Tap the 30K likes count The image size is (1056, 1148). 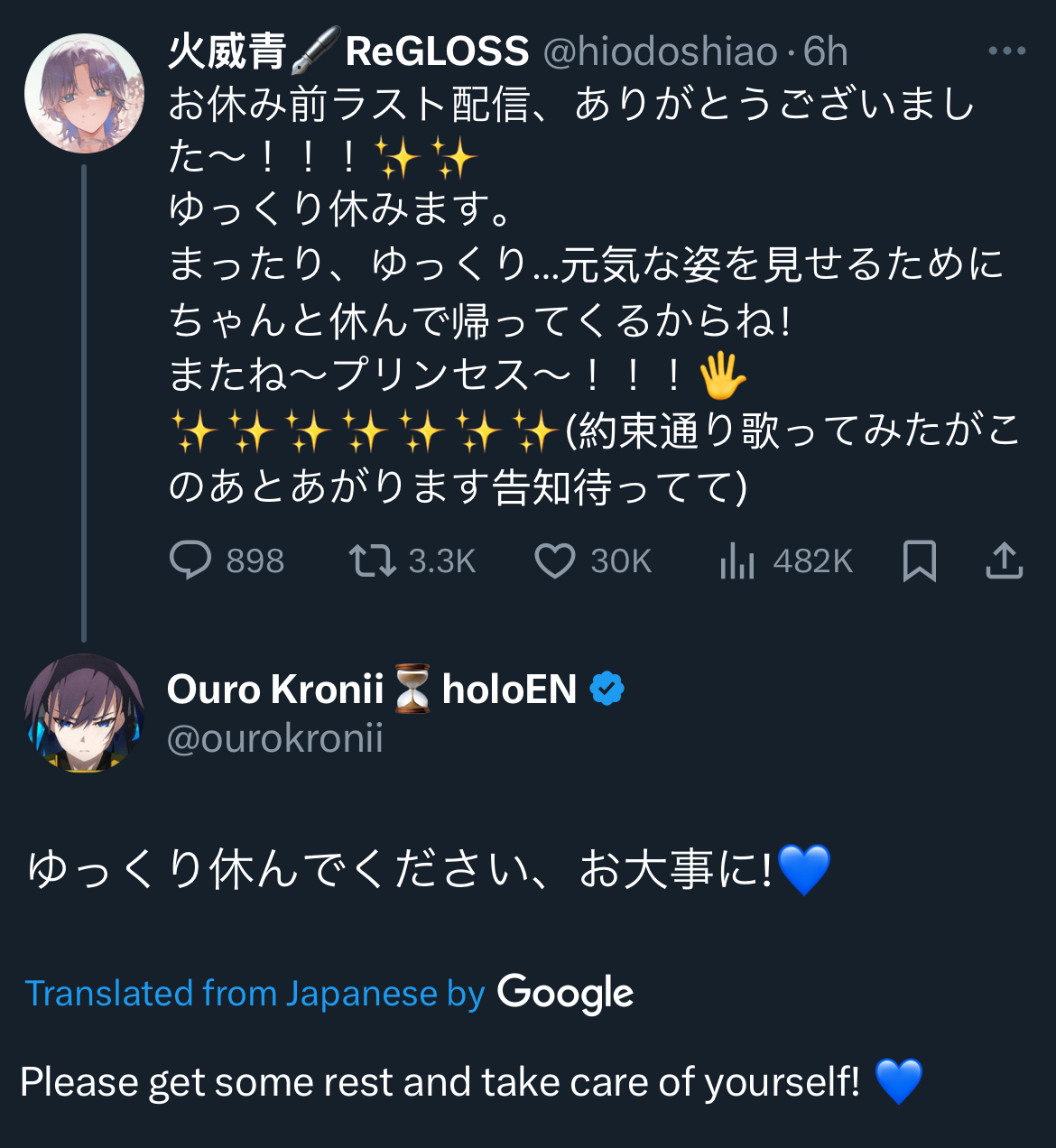pos(621,561)
